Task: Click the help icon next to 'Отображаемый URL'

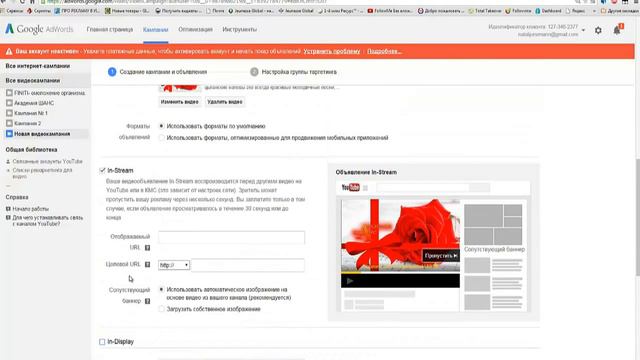Action: click(x=147, y=248)
